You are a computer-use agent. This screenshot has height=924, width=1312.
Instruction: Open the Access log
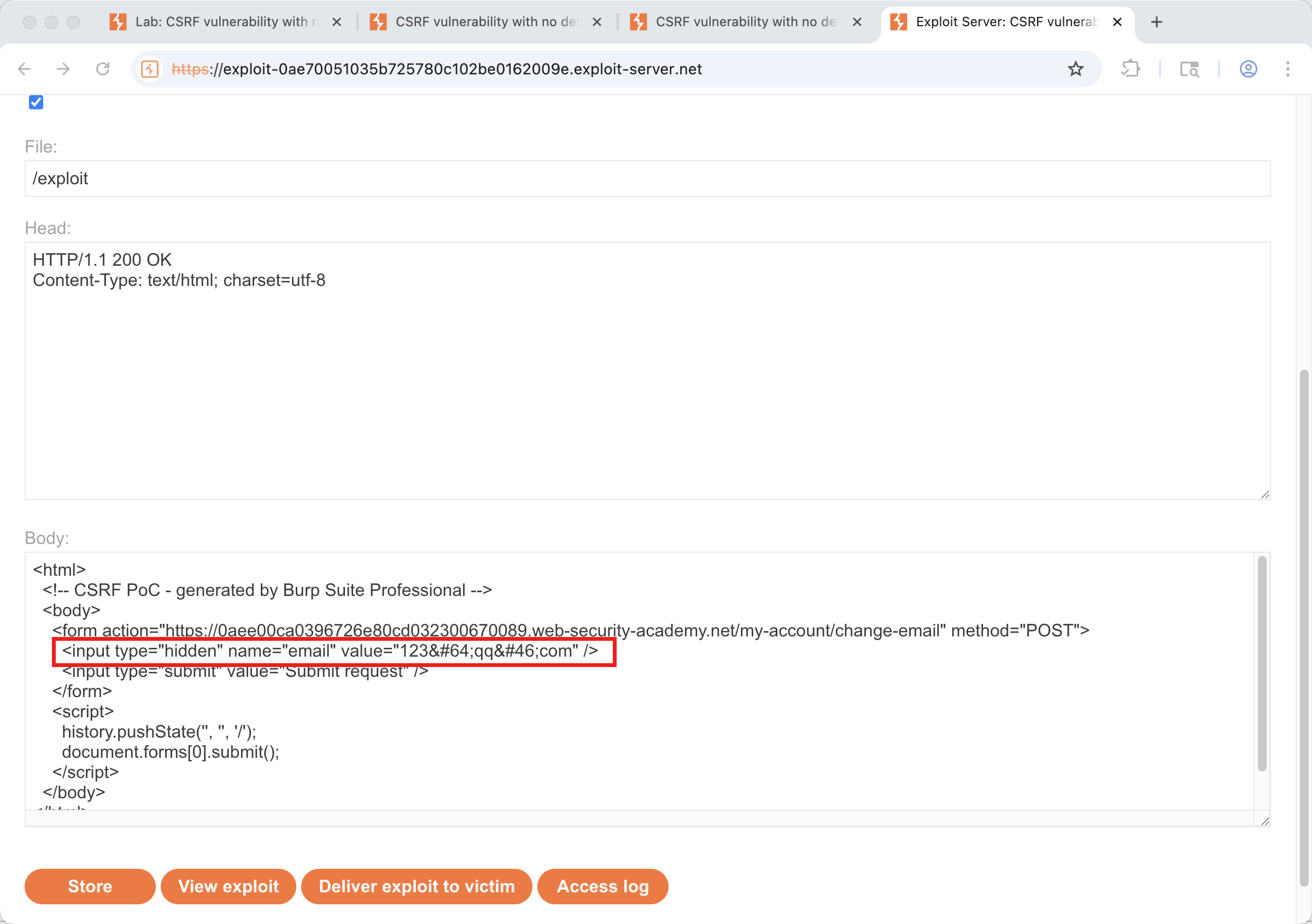[x=602, y=886]
